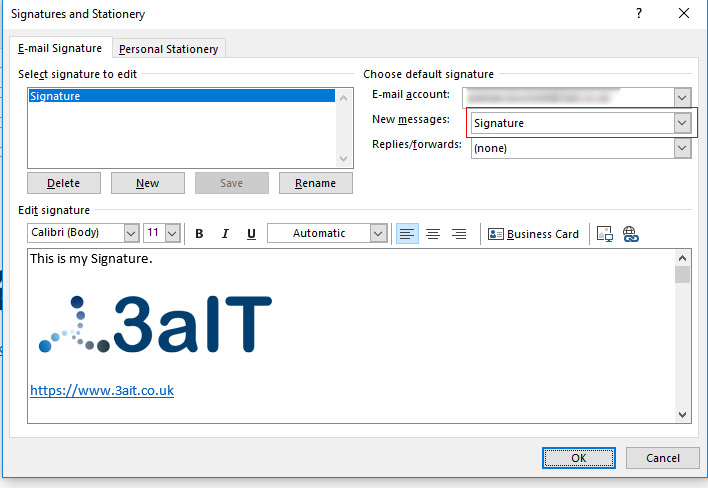708x488 pixels.
Task: Align signature text left
Action: click(407, 233)
